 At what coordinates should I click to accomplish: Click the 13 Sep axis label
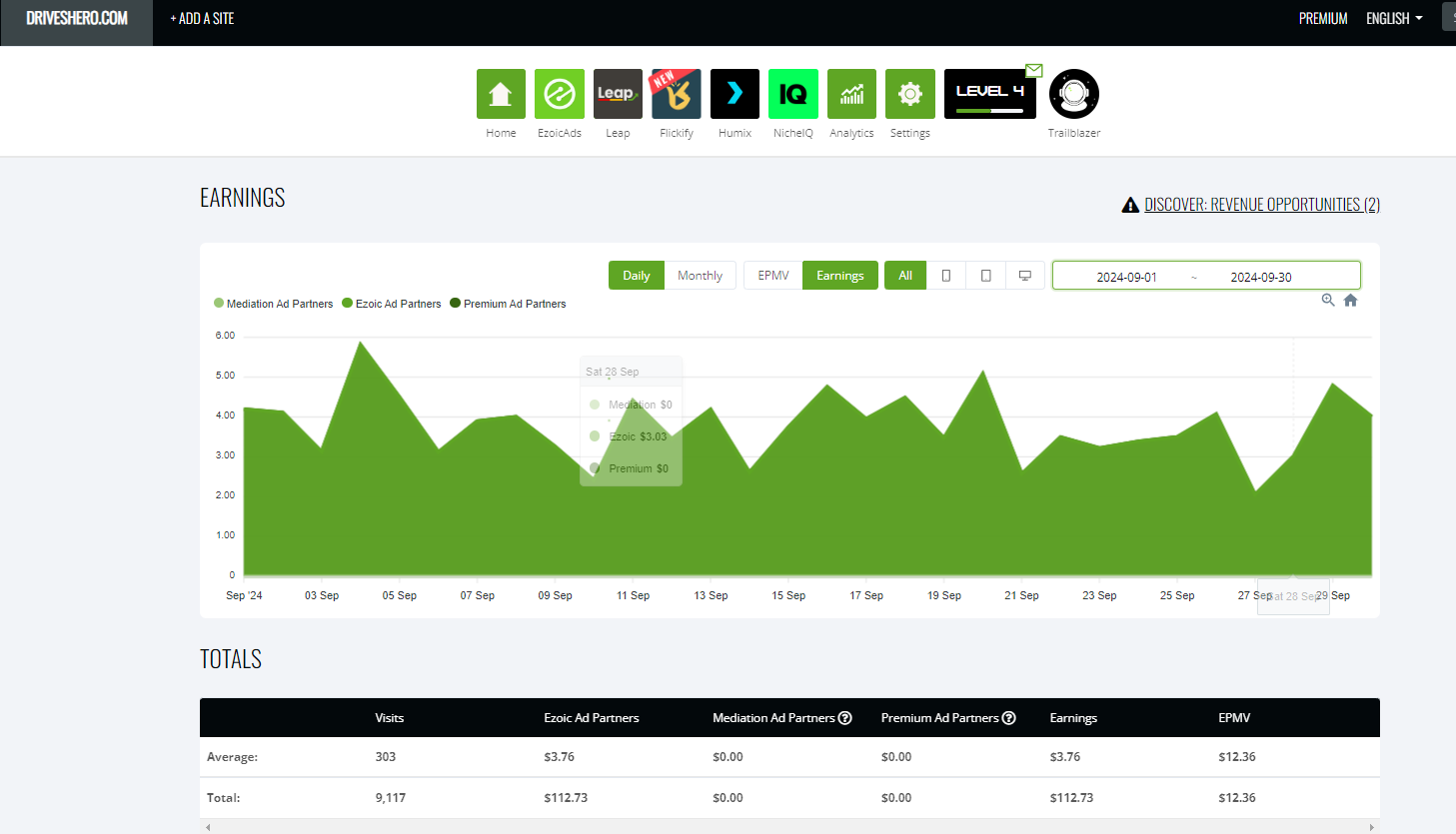pos(711,595)
